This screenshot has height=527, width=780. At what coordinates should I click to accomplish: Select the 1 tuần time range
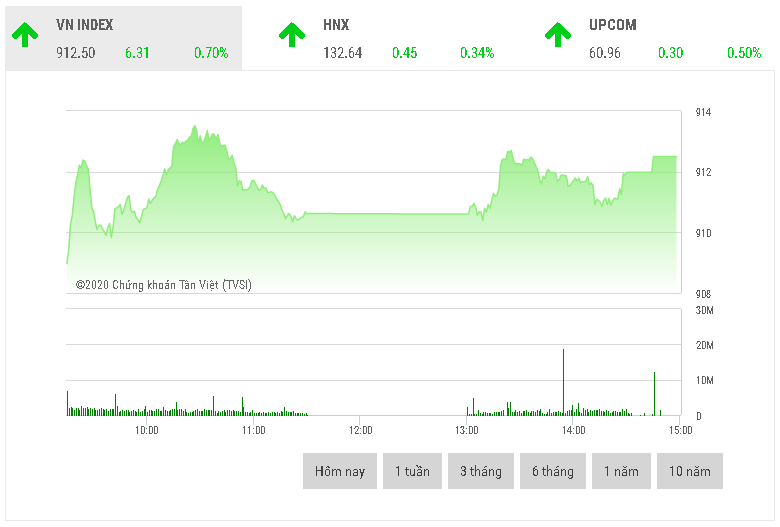point(412,471)
